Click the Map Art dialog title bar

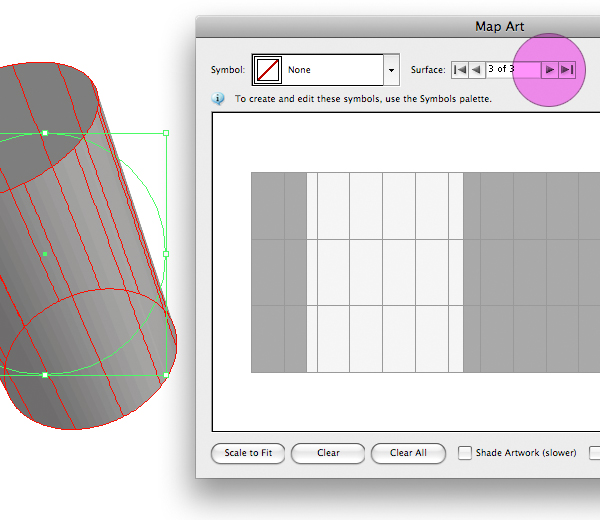pos(398,26)
